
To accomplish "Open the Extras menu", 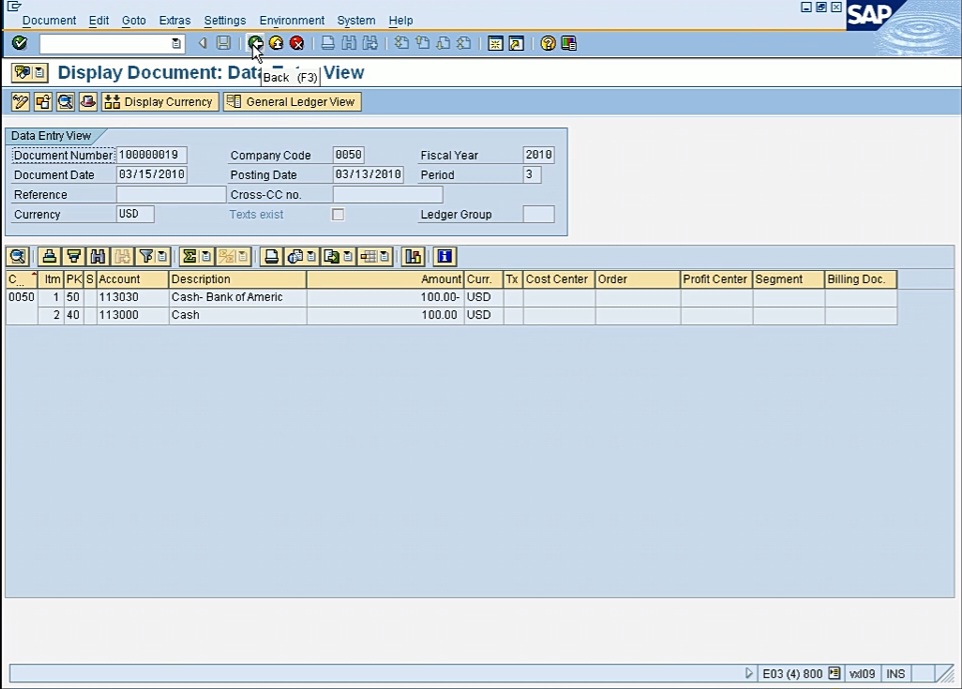I will coord(175,20).
